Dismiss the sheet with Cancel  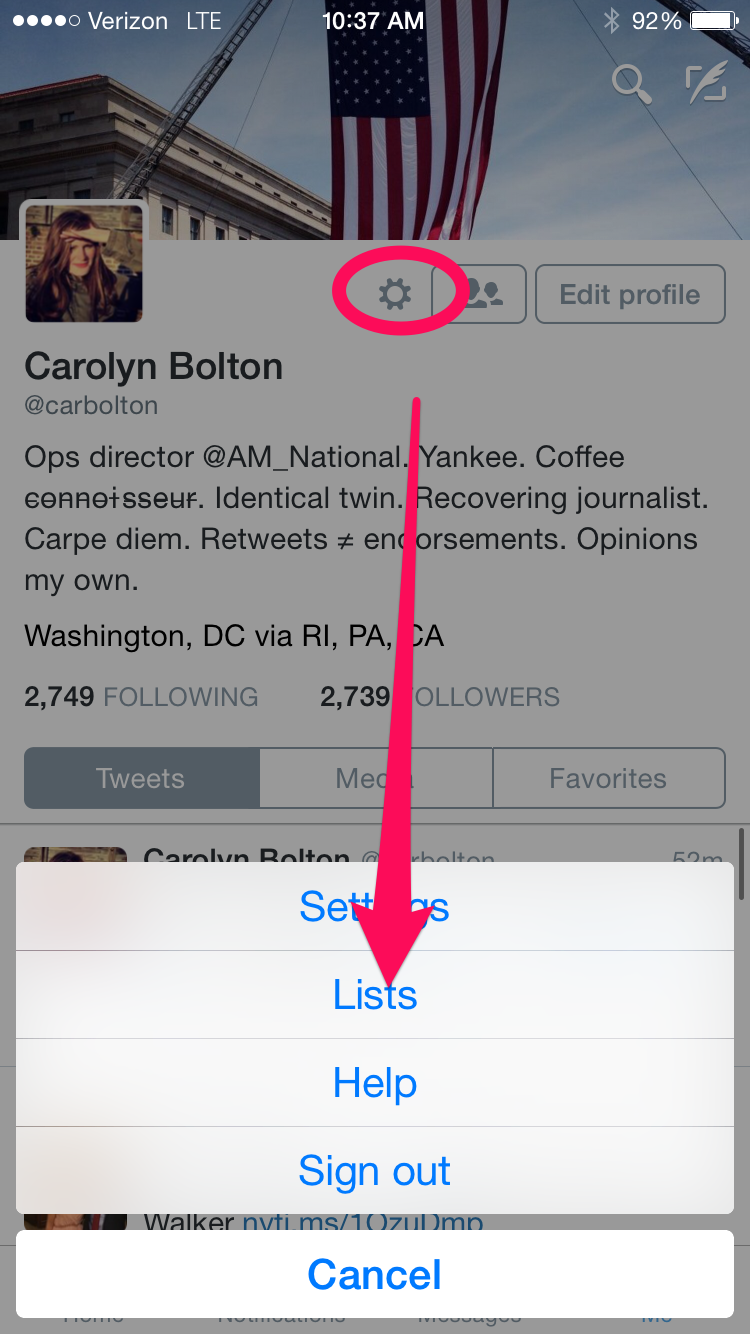(x=375, y=1274)
